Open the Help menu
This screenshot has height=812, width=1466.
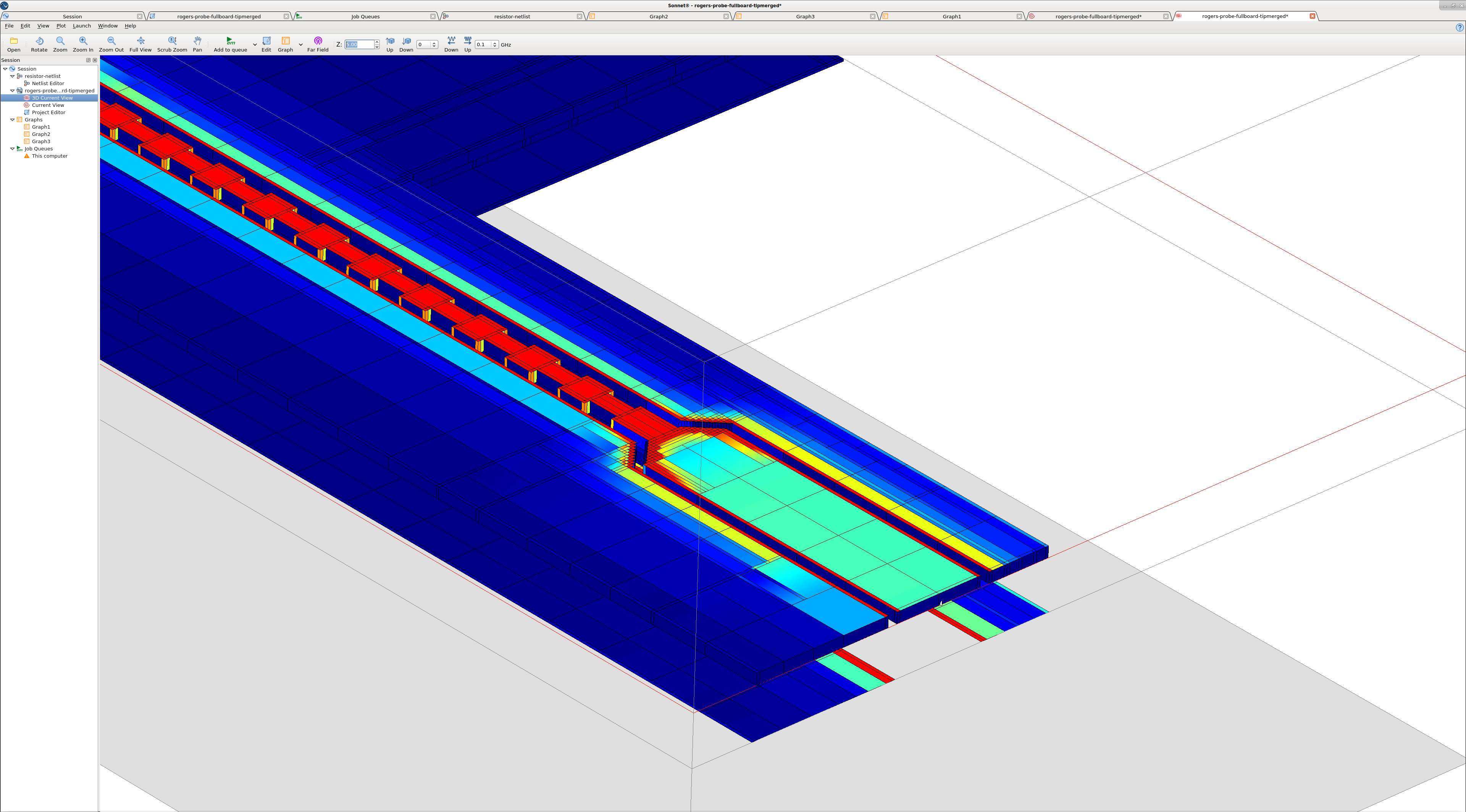point(130,26)
